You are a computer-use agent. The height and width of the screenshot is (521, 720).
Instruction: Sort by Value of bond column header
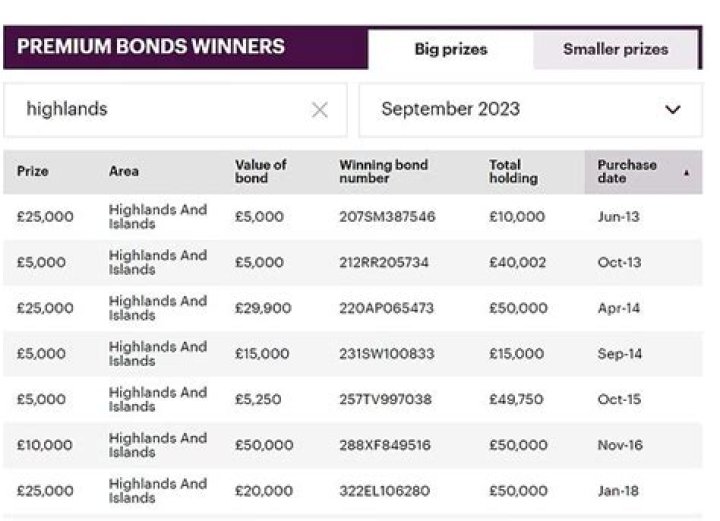click(260, 171)
